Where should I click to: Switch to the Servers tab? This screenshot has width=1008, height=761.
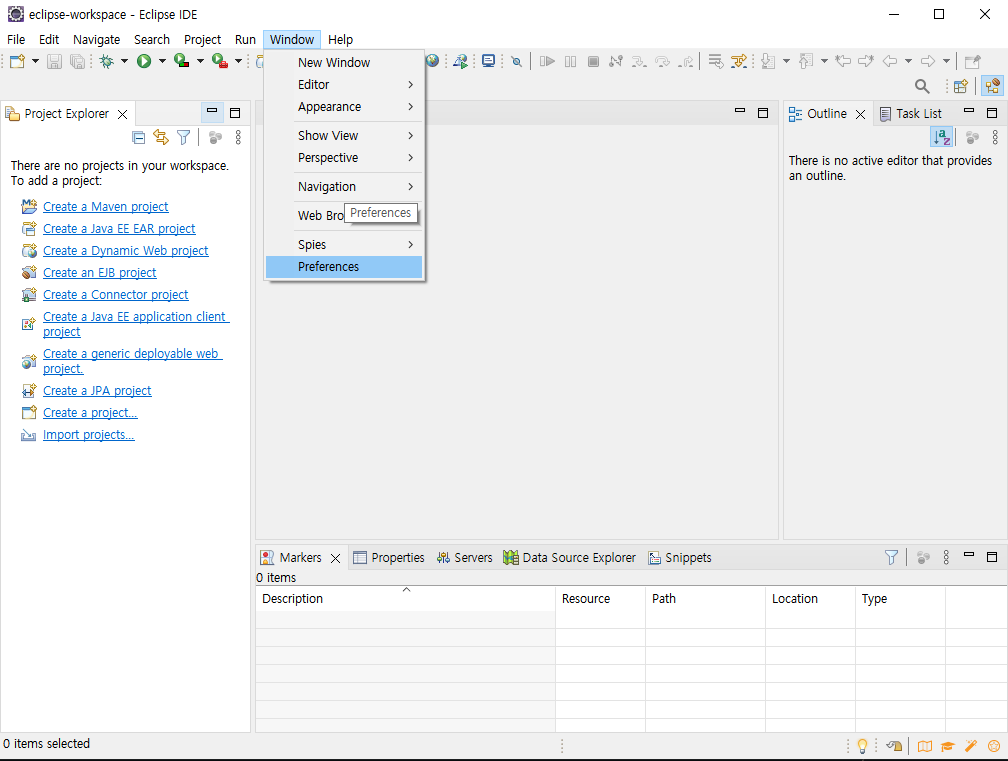pyautogui.click(x=464, y=557)
